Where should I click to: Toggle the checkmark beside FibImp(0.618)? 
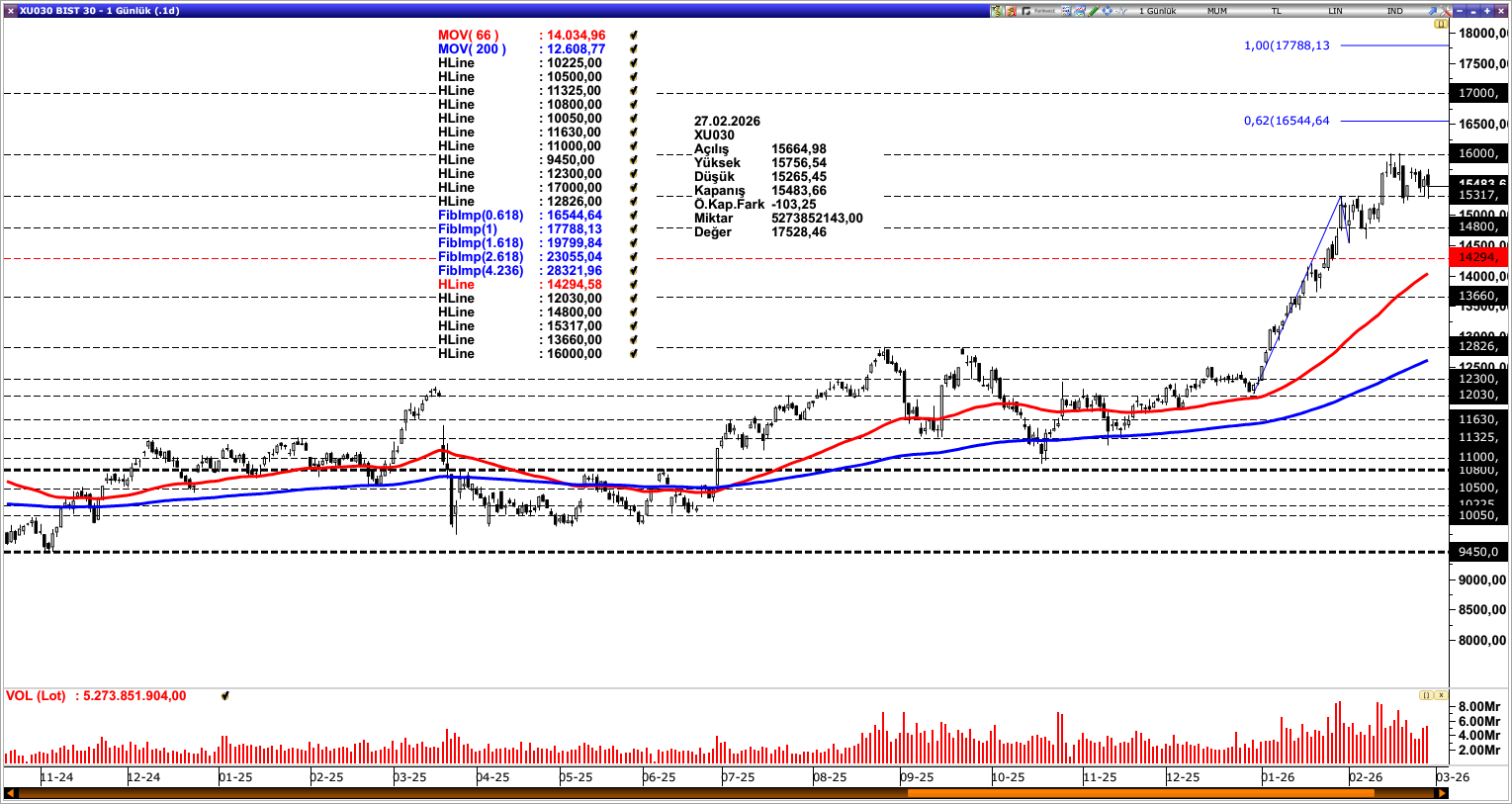point(633,215)
